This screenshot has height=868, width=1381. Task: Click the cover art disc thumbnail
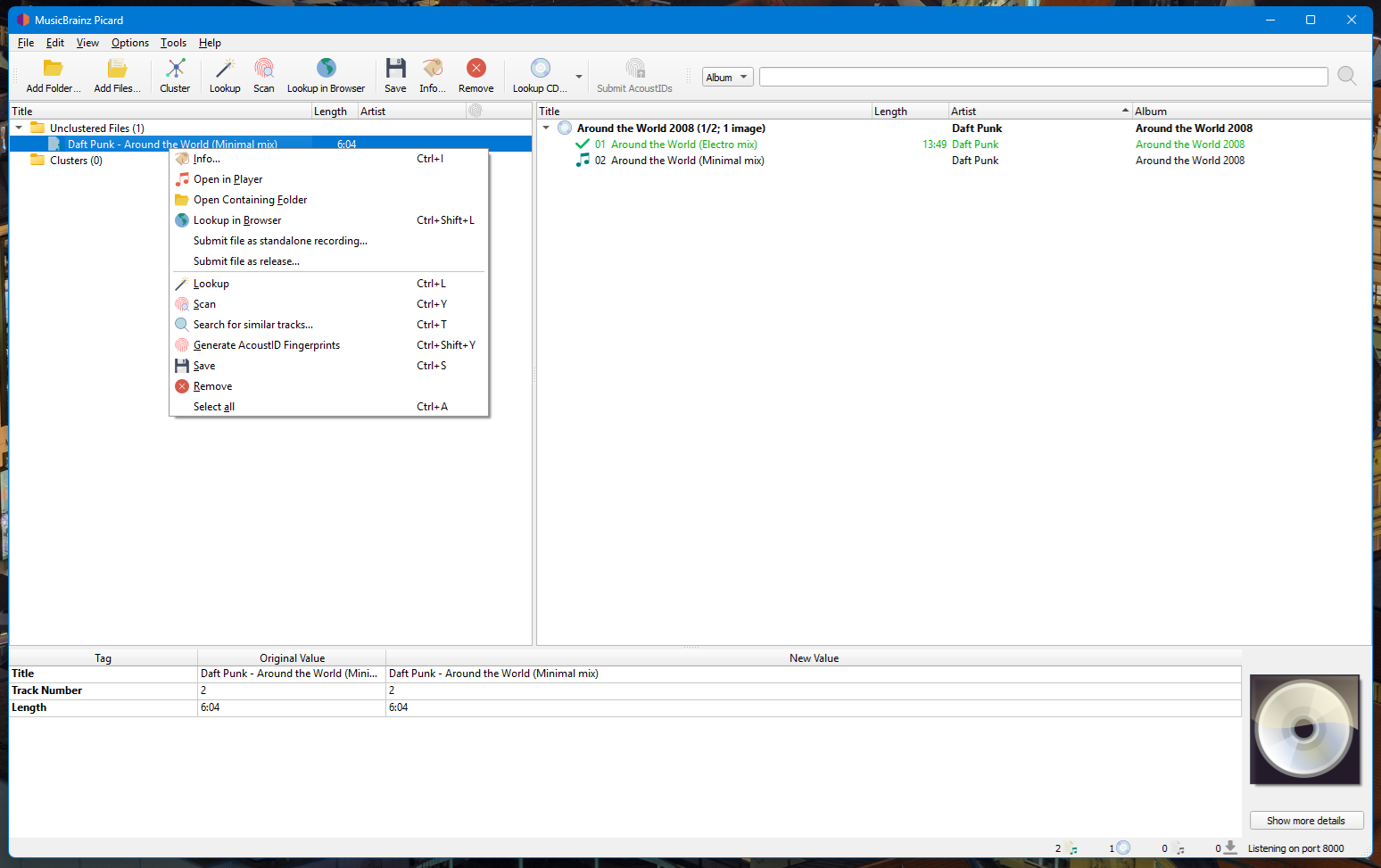[x=1304, y=730]
